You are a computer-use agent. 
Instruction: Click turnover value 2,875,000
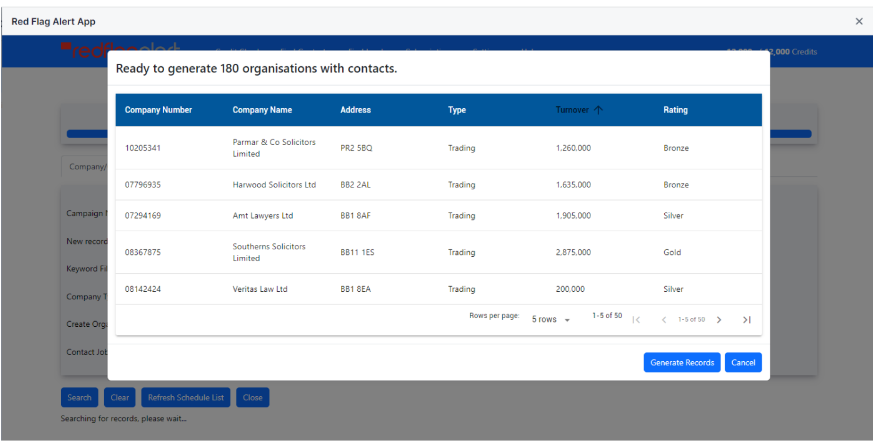pos(573,253)
